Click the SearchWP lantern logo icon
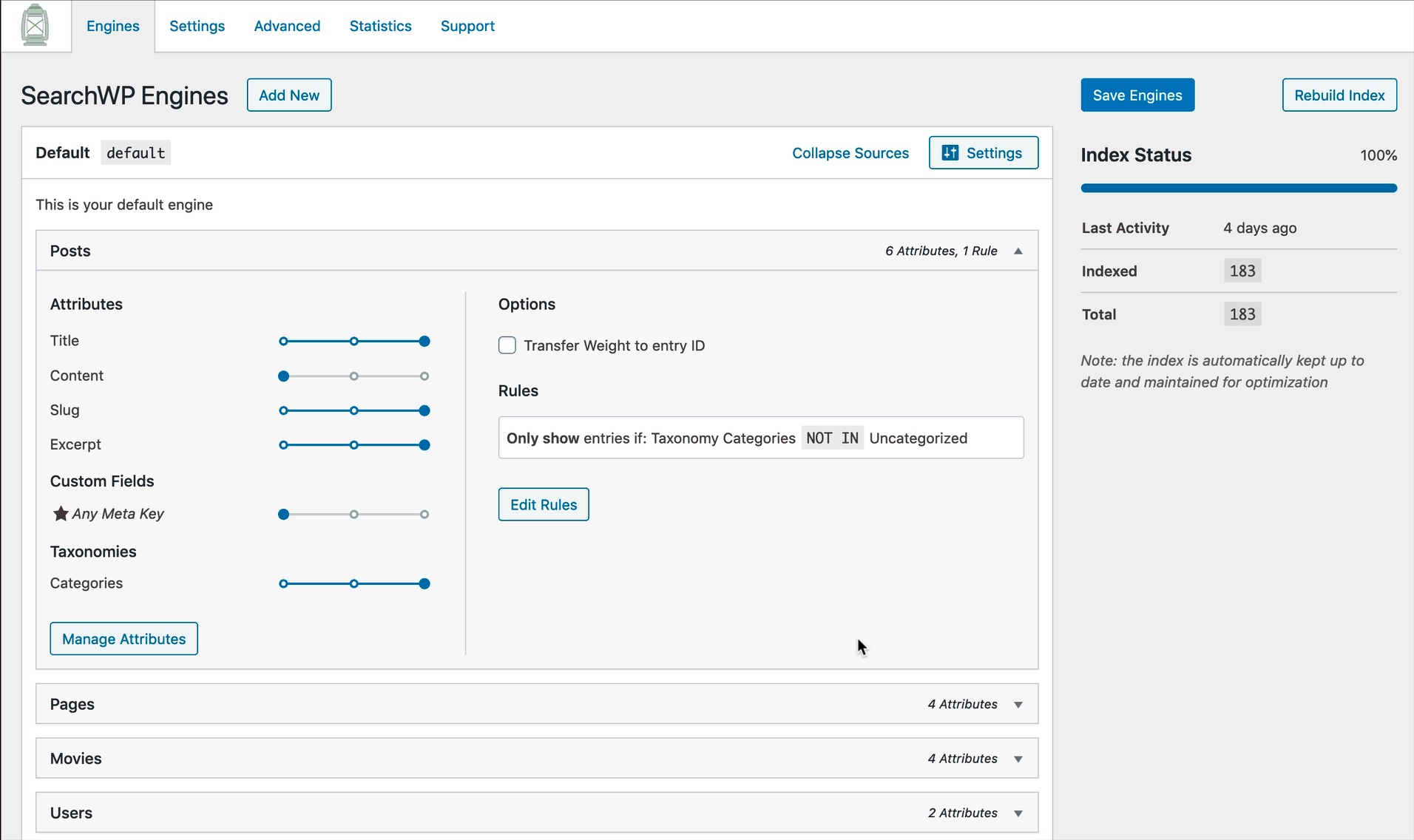This screenshot has height=840, width=1414. (35, 25)
